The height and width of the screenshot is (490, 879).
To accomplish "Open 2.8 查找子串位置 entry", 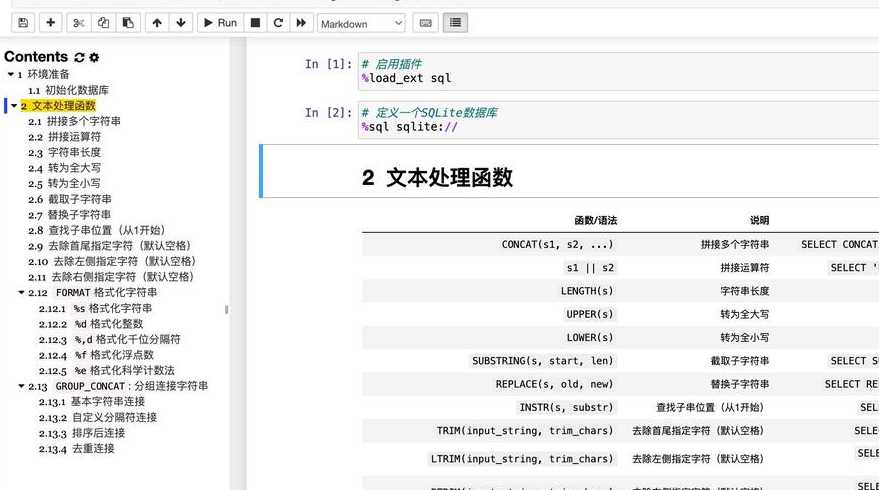I will click(x=97, y=230).
